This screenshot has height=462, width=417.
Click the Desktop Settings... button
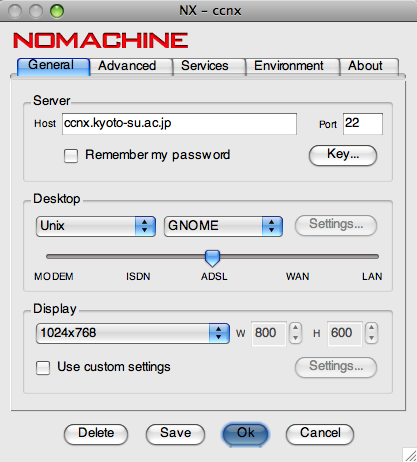pos(336,225)
